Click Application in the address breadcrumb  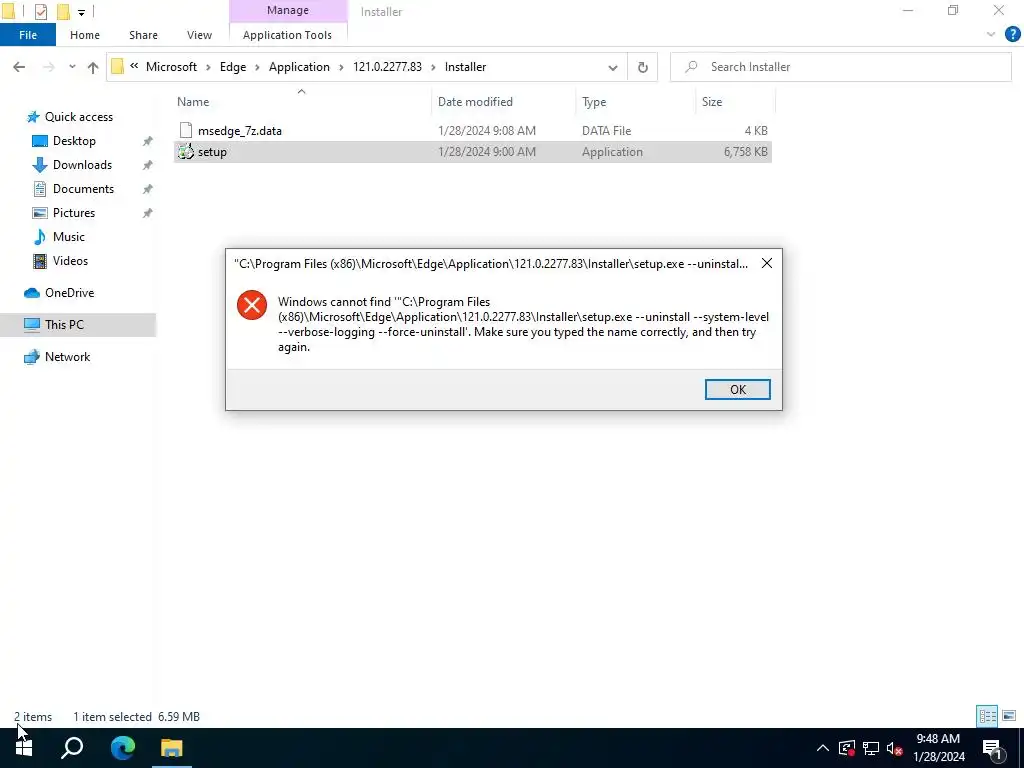299,67
